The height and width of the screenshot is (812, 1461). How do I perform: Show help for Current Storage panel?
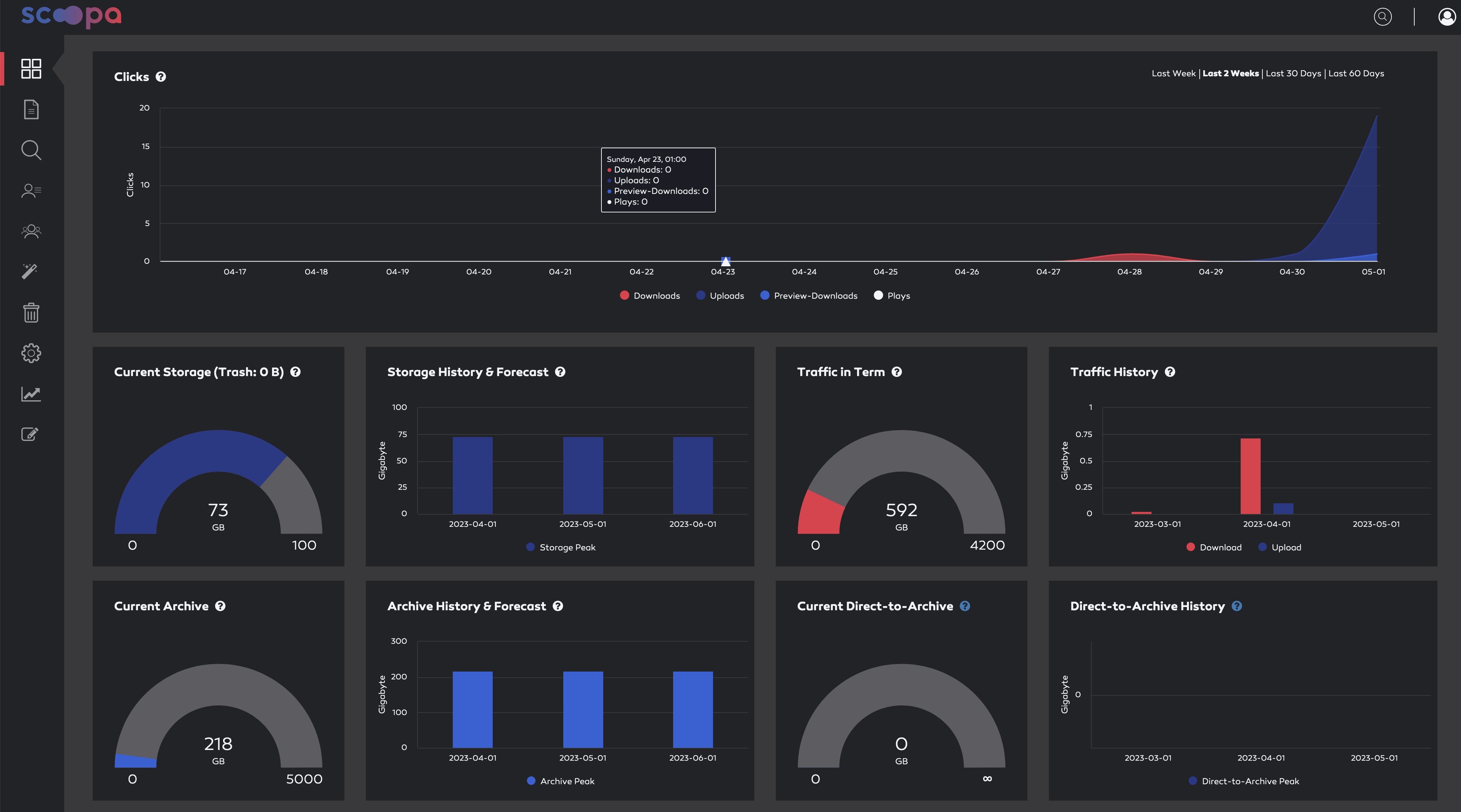(x=296, y=372)
